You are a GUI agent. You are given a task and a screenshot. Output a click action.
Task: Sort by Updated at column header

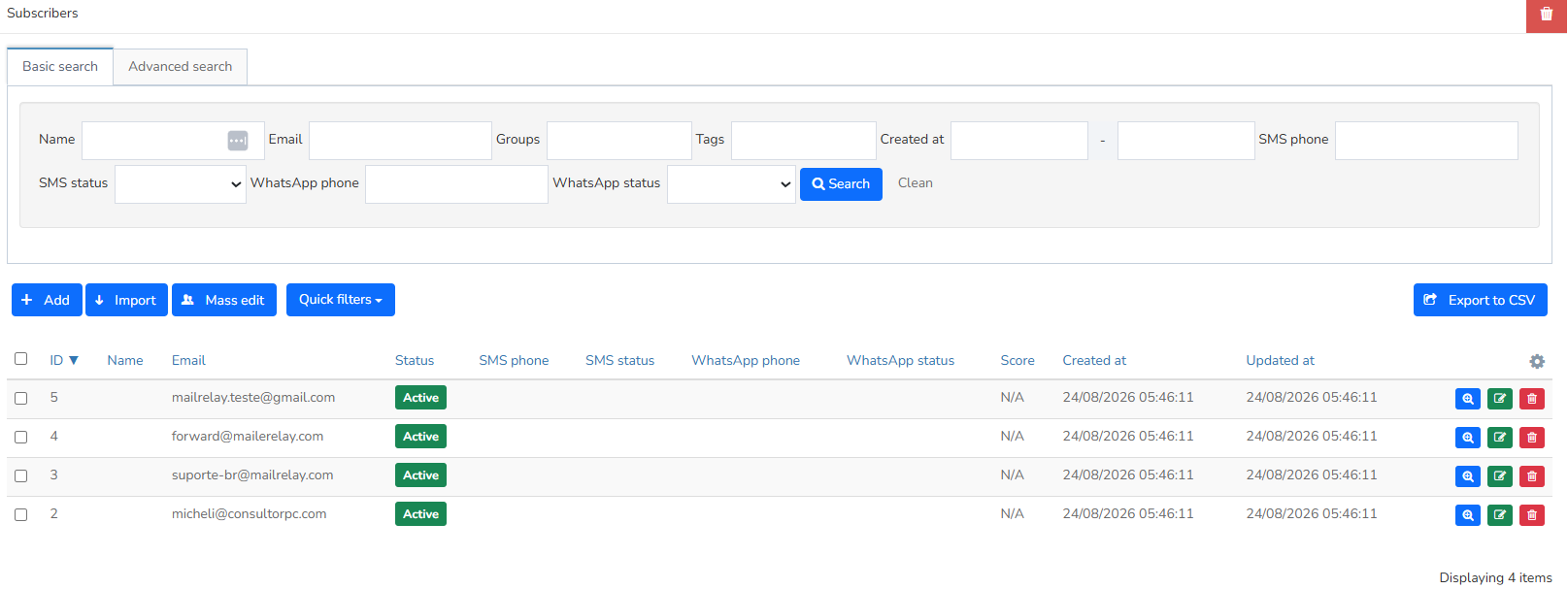(1280, 361)
